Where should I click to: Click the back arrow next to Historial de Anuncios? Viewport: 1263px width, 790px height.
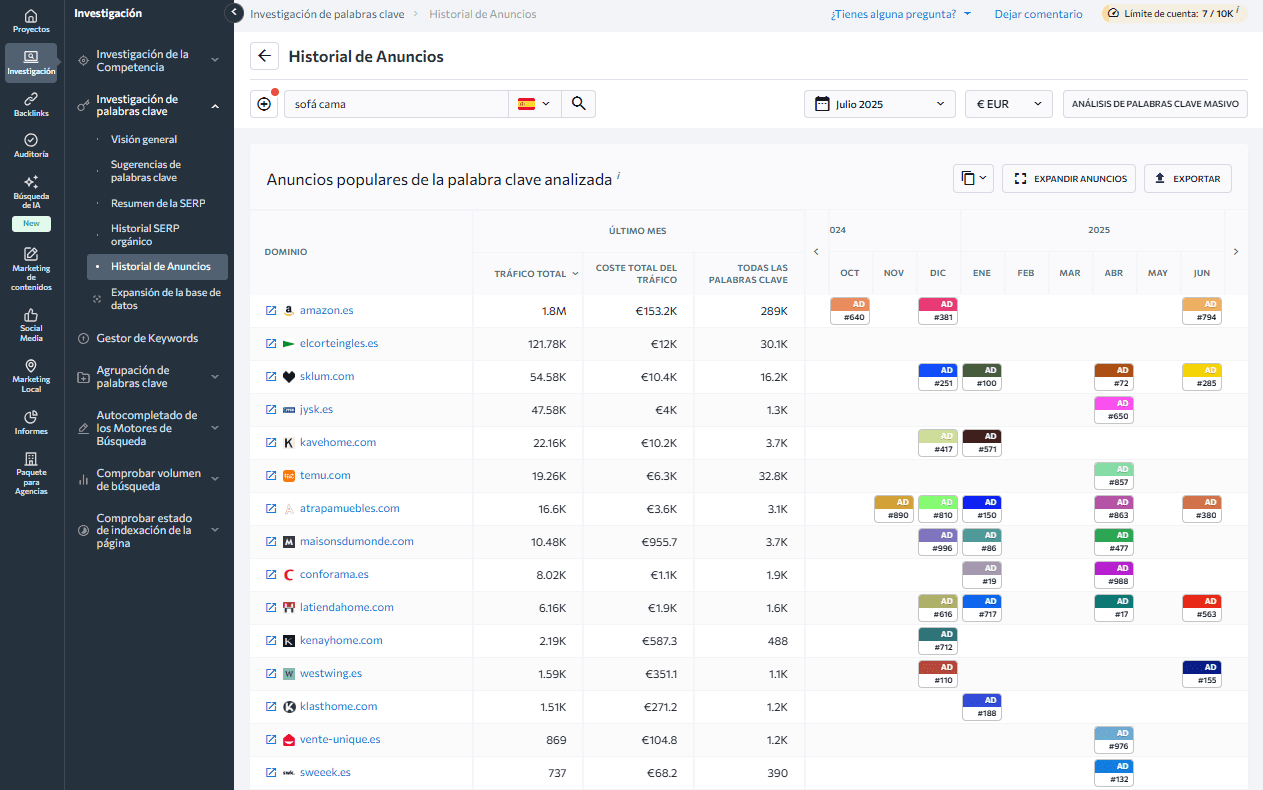264,56
